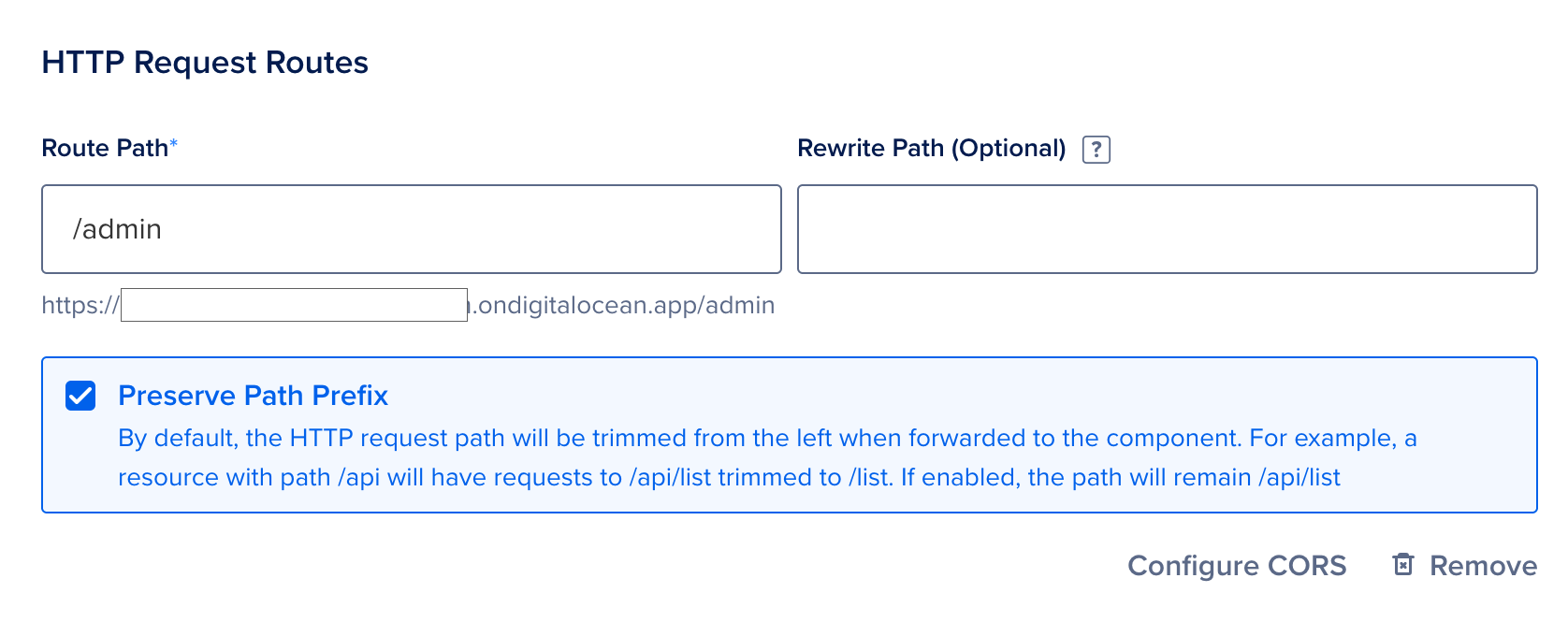The image size is (1568, 636).
Task: Click the Preserve Path Prefix label to toggle it
Action: click(x=253, y=395)
